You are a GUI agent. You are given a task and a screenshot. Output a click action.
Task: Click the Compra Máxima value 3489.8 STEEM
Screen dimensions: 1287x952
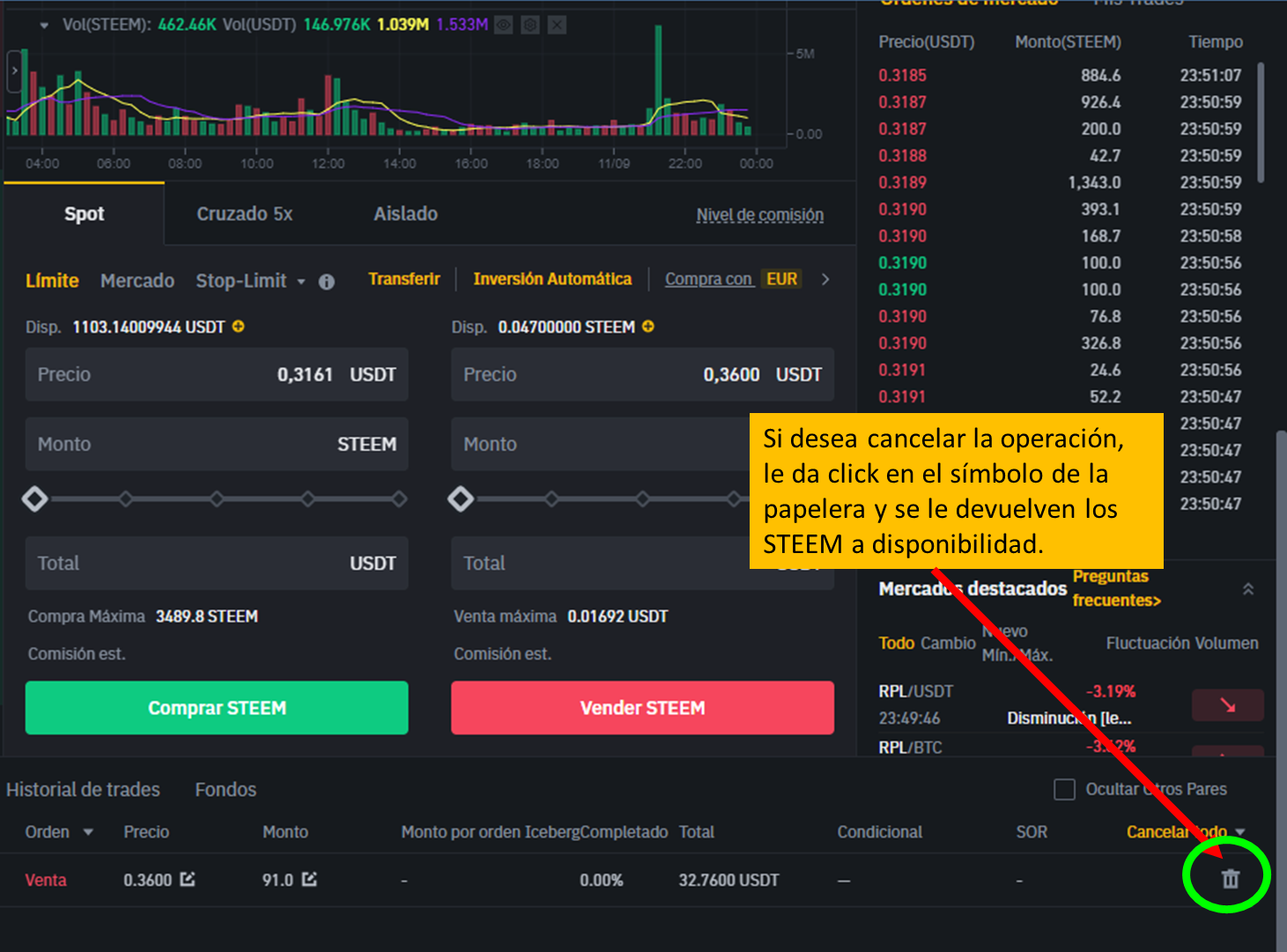coord(207,616)
